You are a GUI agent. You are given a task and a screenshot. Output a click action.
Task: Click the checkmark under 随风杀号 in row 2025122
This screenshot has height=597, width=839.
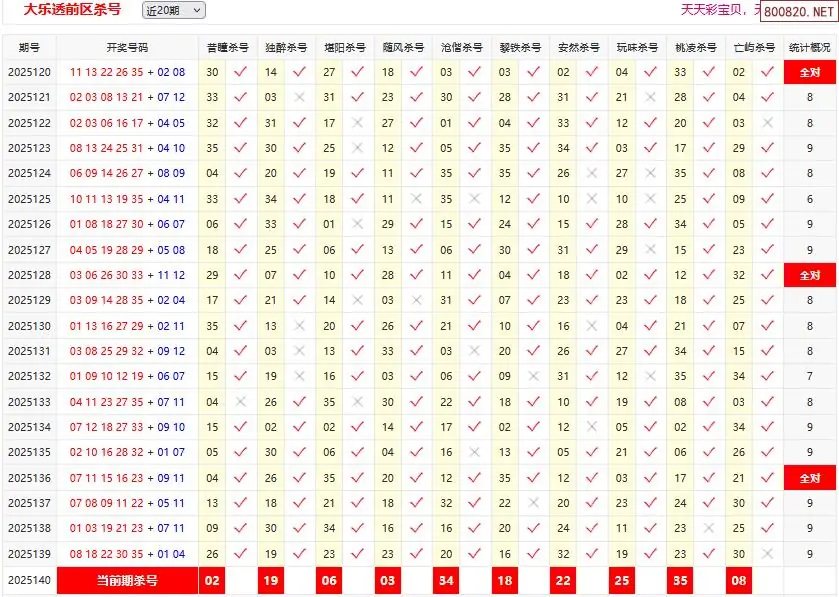click(x=416, y=123)
